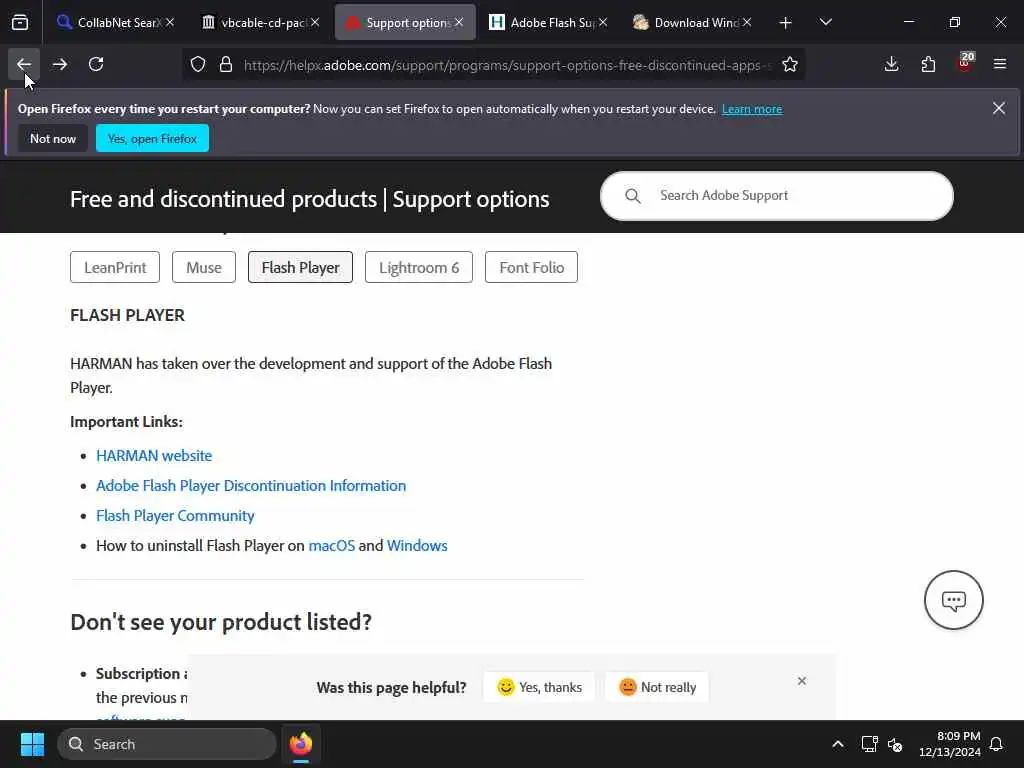Image resolution: width=1024 pixels, height=768 pixels.
Task: Open Windows uninstall instructions link
Action: (417, 545)
